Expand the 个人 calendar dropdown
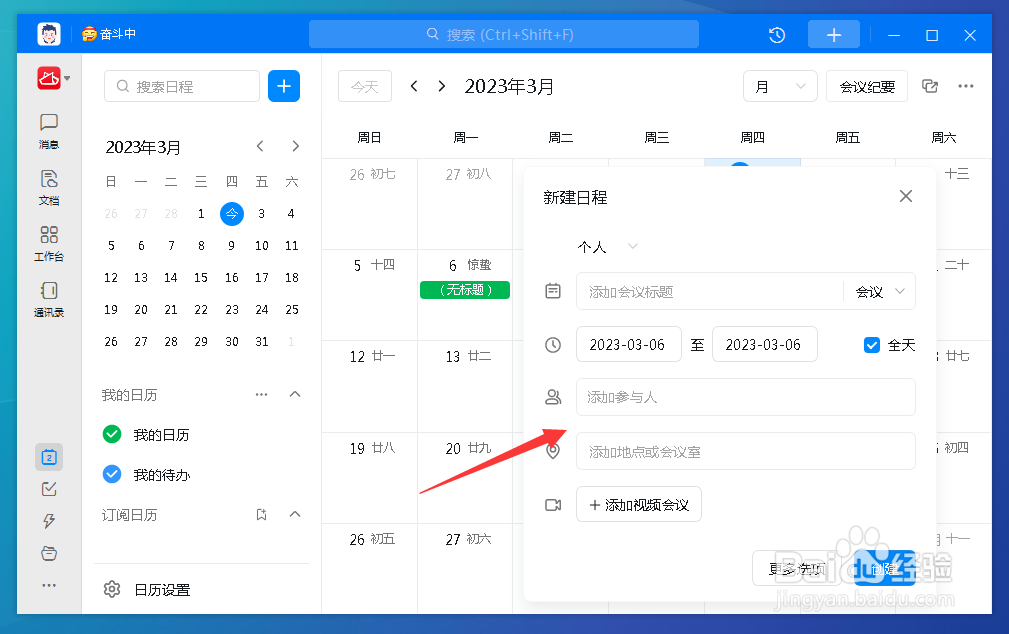The height and width of the screenshot is (634, 1009). (x=607, y=247)
